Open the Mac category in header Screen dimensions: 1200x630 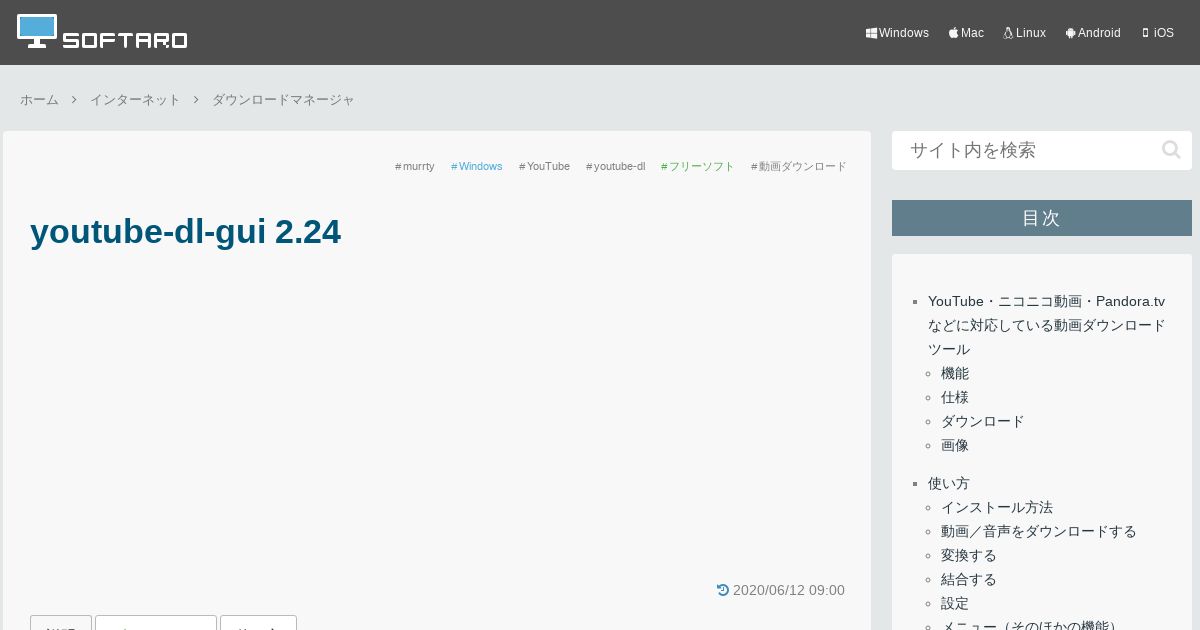(x=966, y=33)
